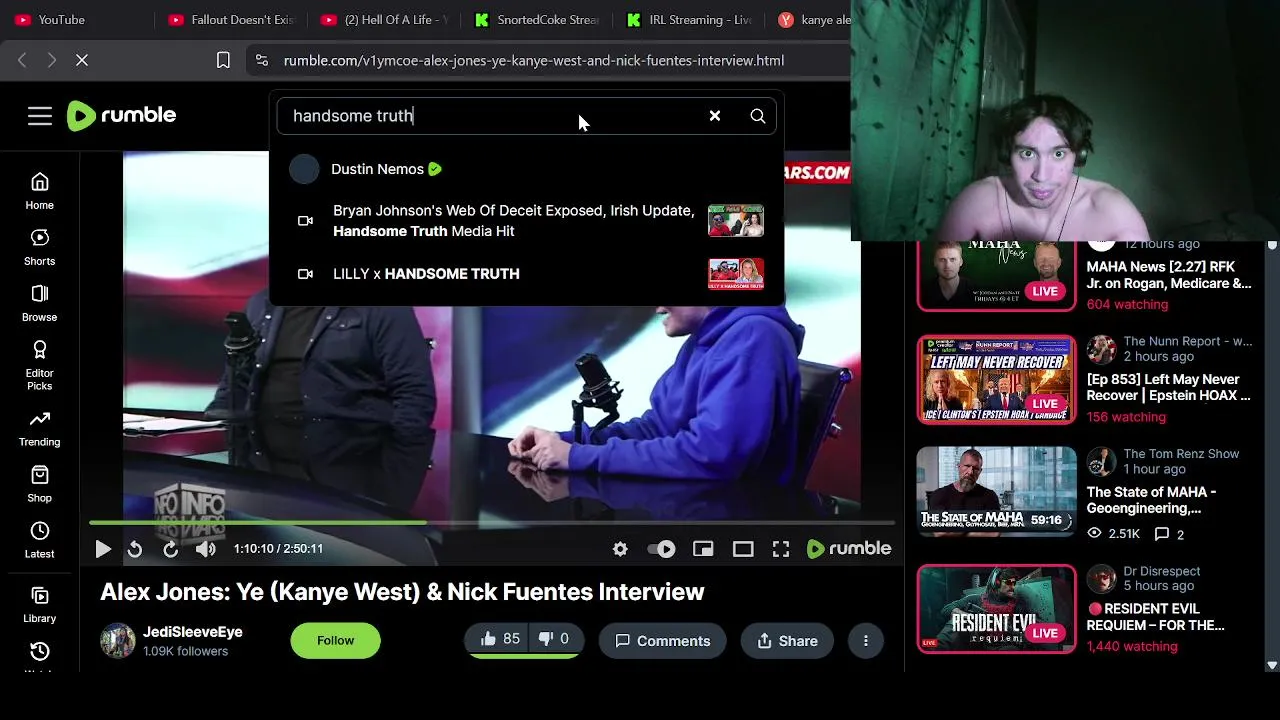Open Resident Evil Requiem live thumbnail
The height and width of the screenshot is (720, 1280).
tap(996, 609)
